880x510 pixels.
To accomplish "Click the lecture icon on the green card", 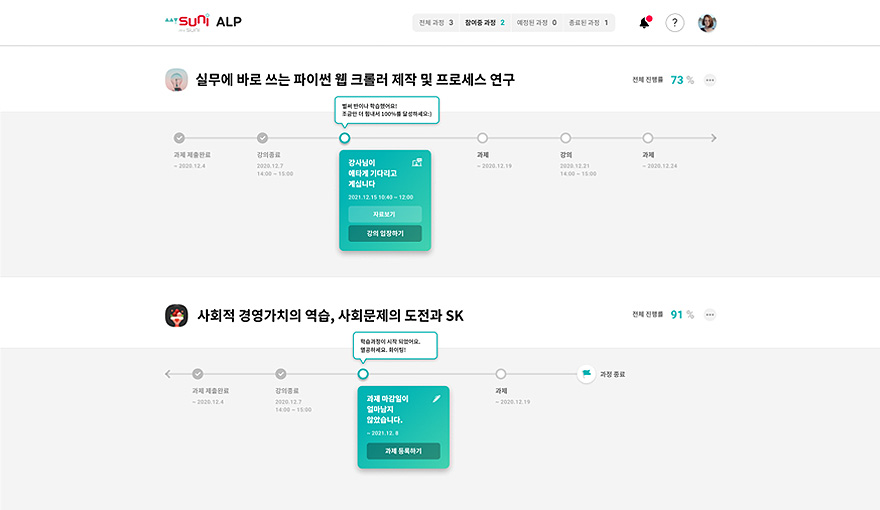I will click(x=417, y=162).
